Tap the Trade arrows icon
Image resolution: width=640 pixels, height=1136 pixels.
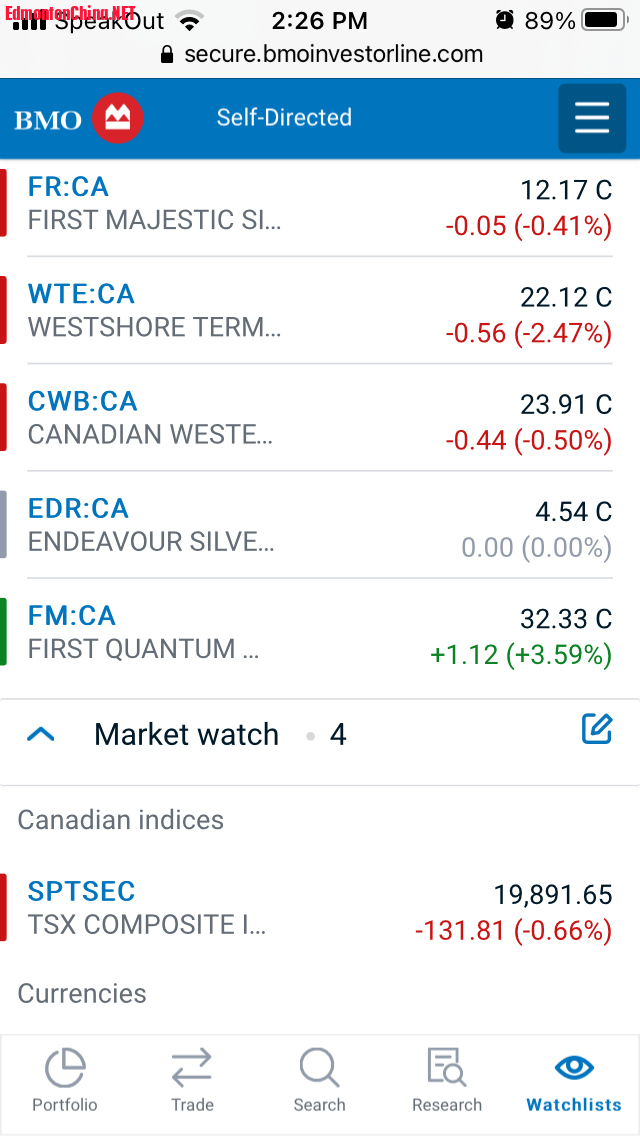pos(192,1068)
